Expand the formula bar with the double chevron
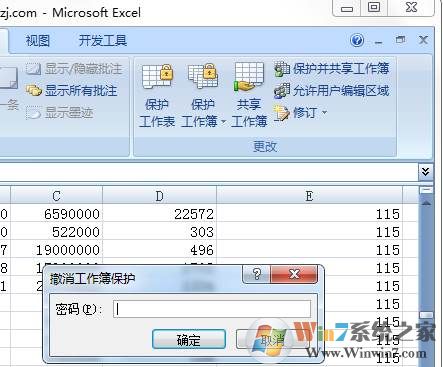The image size is (443, 367). [x=426, y=172]
